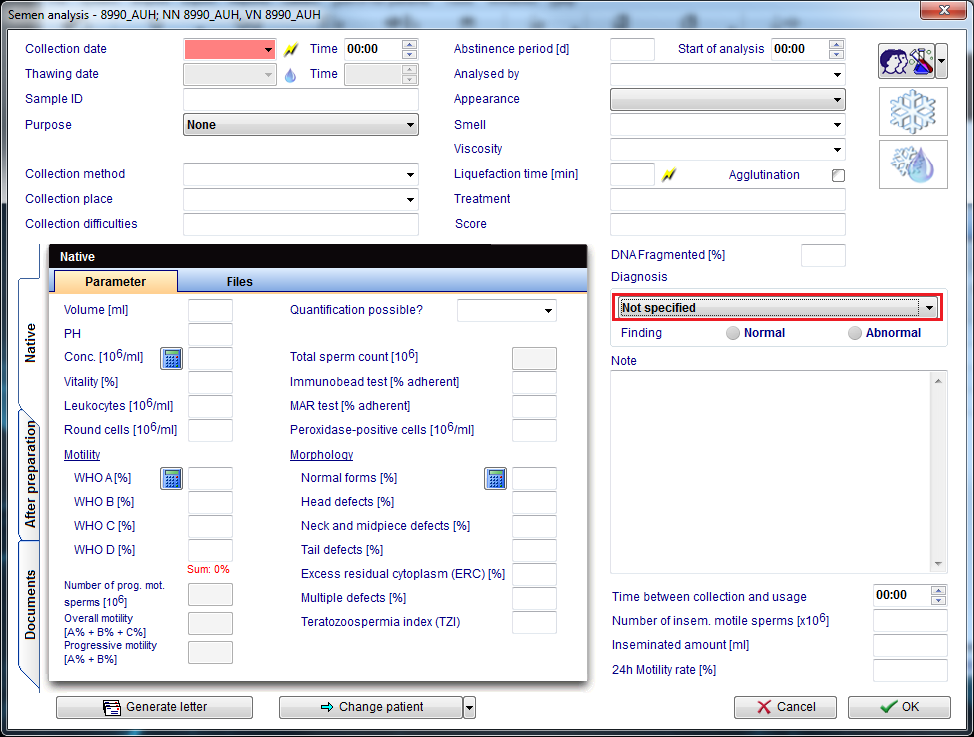Image resolution: width=974 pixels, height=737 pixels.
Task: Open the Analysed by dropdown
Action: coord(837,75)
